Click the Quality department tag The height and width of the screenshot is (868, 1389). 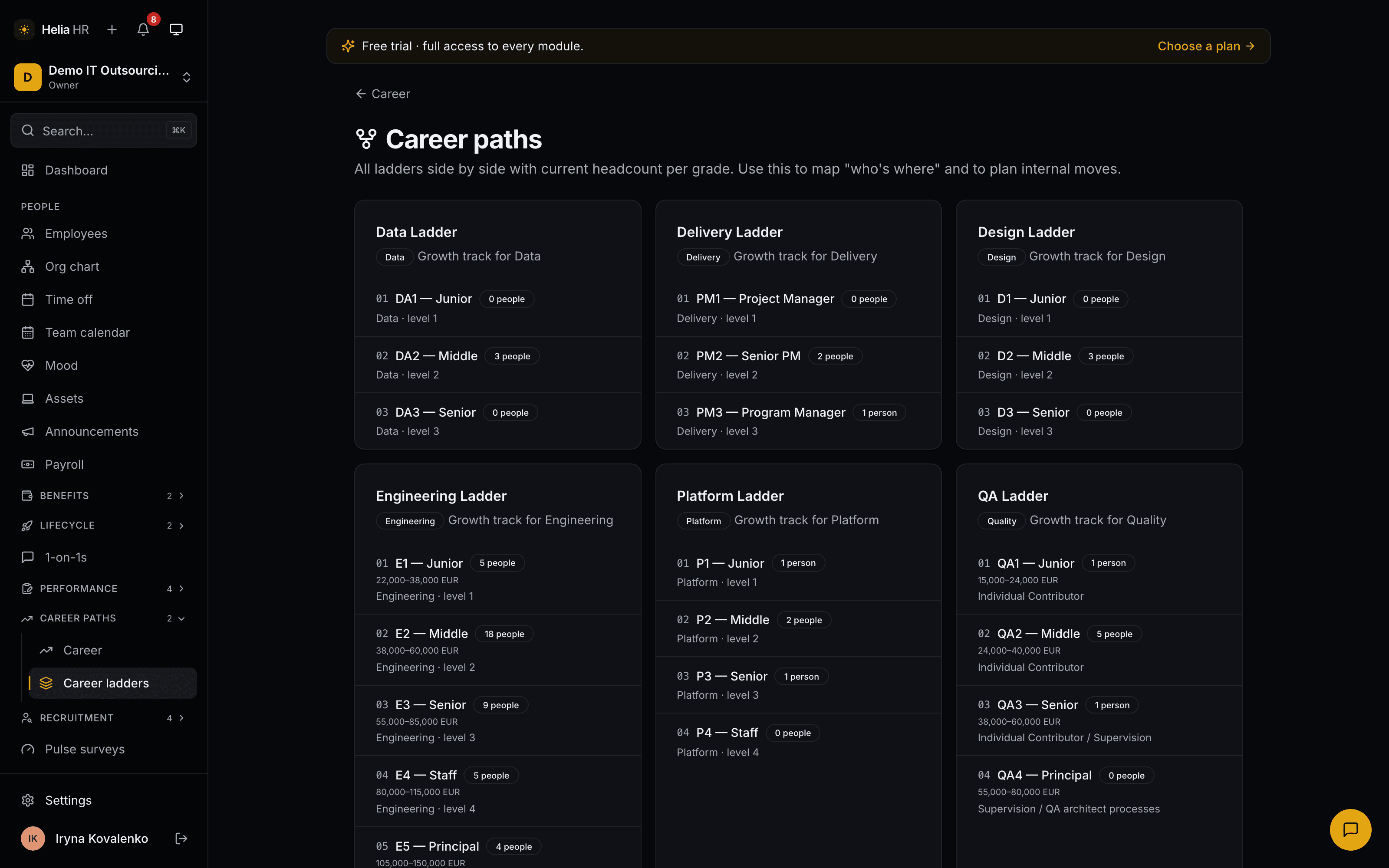[1001, 521]
